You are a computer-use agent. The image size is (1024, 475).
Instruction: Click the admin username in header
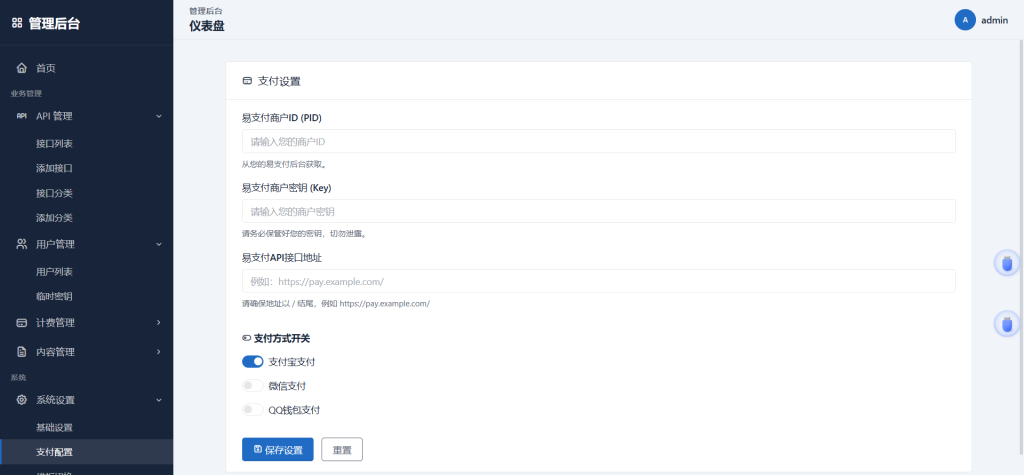[995, 20]
